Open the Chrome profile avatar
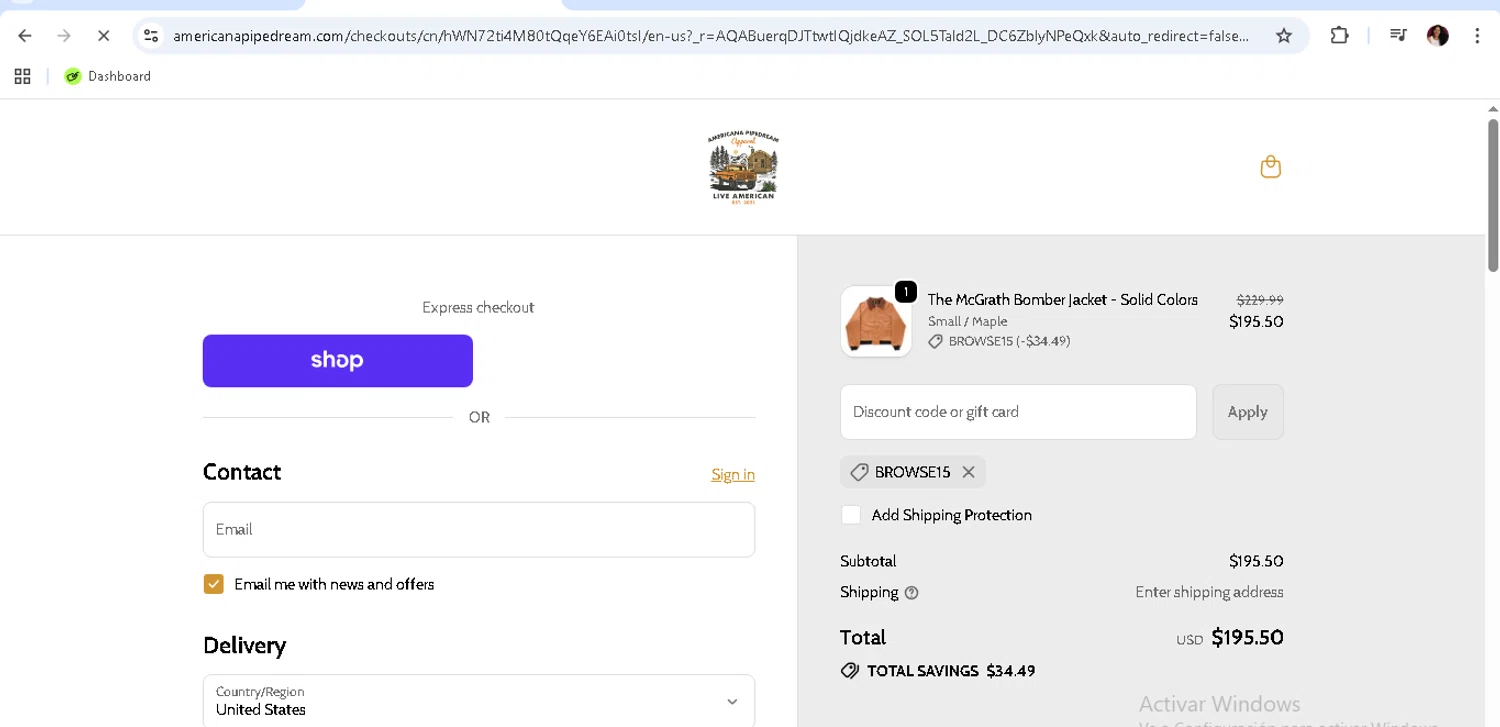 click(x=1438, y=36)
